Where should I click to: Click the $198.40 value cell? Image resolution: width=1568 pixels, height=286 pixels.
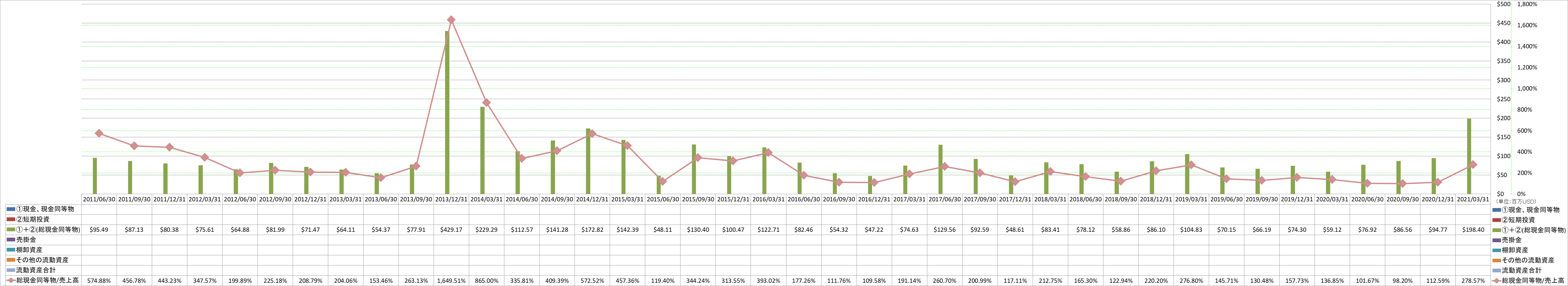pos(1473,229)
